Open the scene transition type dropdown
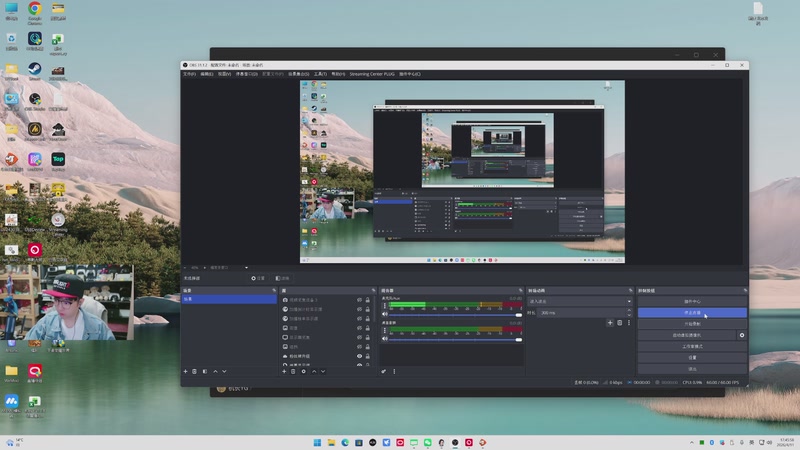The height and width of the screenshot is (450, 800). [x=580, y=302]
